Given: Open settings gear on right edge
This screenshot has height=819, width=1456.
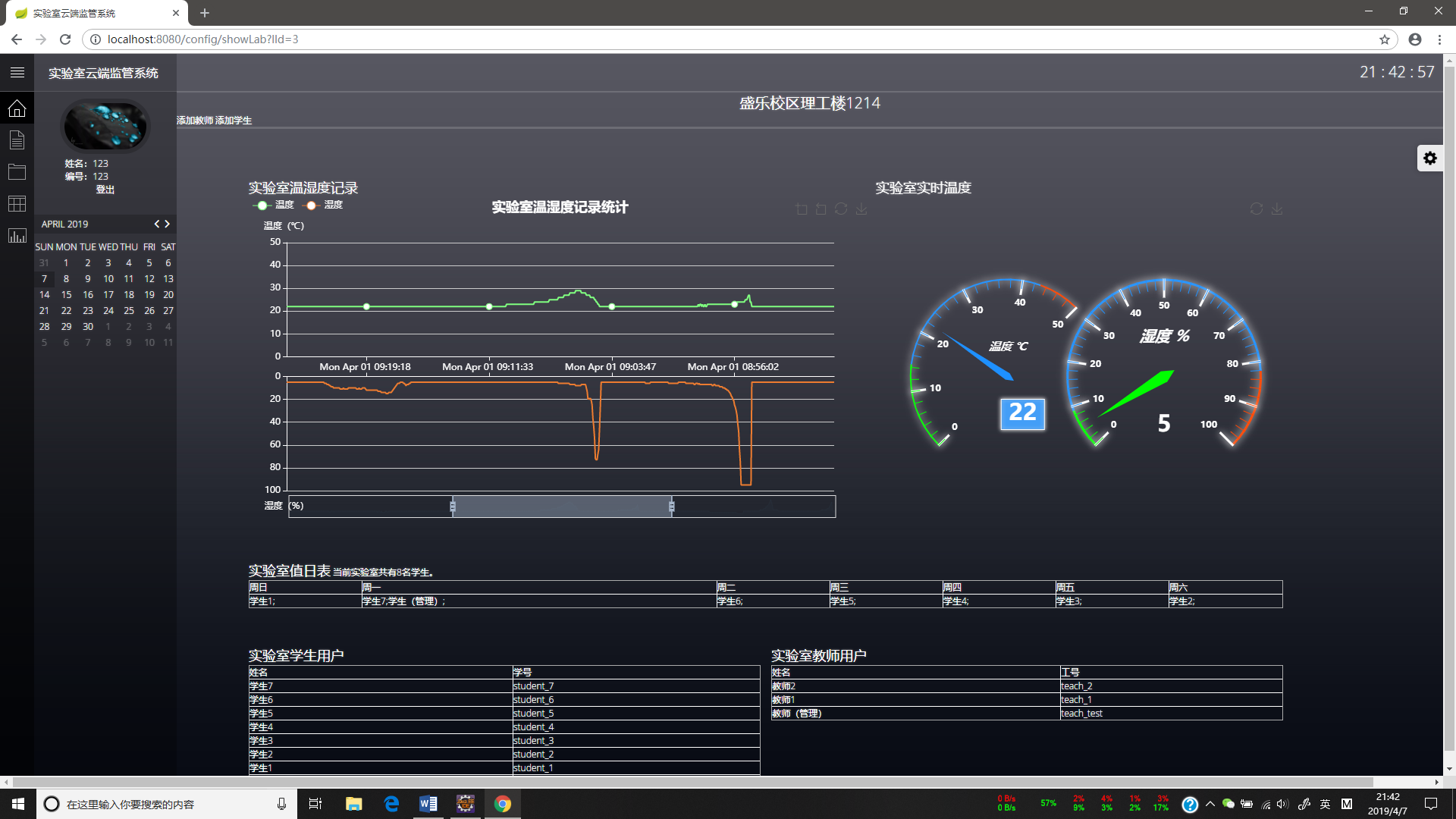Looking at the screenshot, I should 1429,158.
